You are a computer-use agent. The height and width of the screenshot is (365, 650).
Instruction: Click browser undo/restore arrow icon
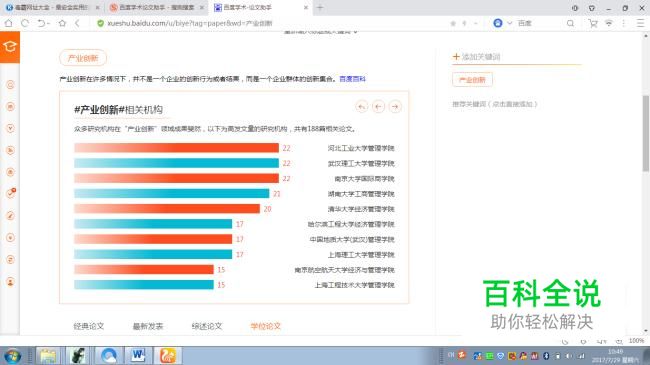click(x=41, y=23)
